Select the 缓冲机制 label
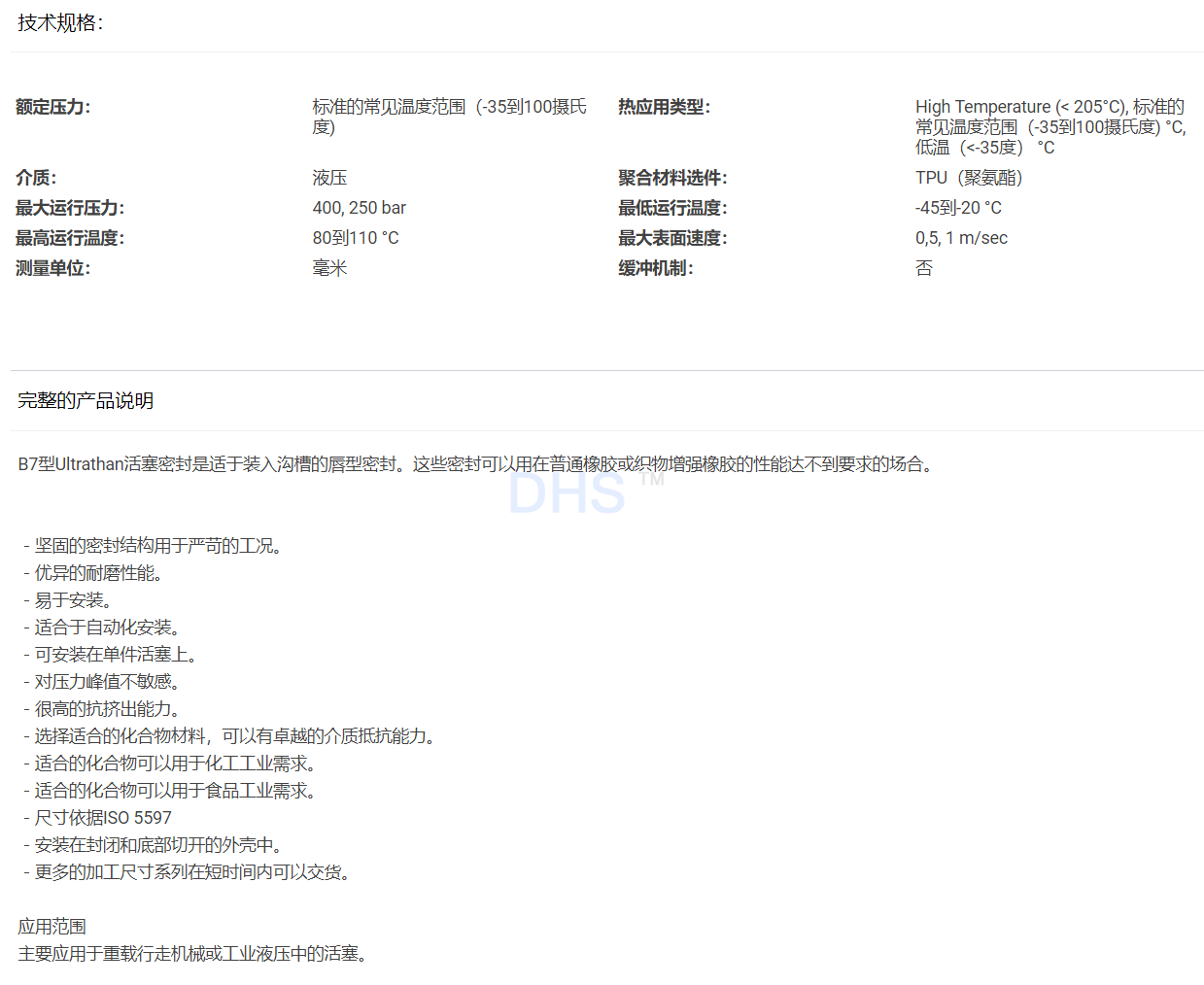 pyautogui.click(x=656, y=268)
